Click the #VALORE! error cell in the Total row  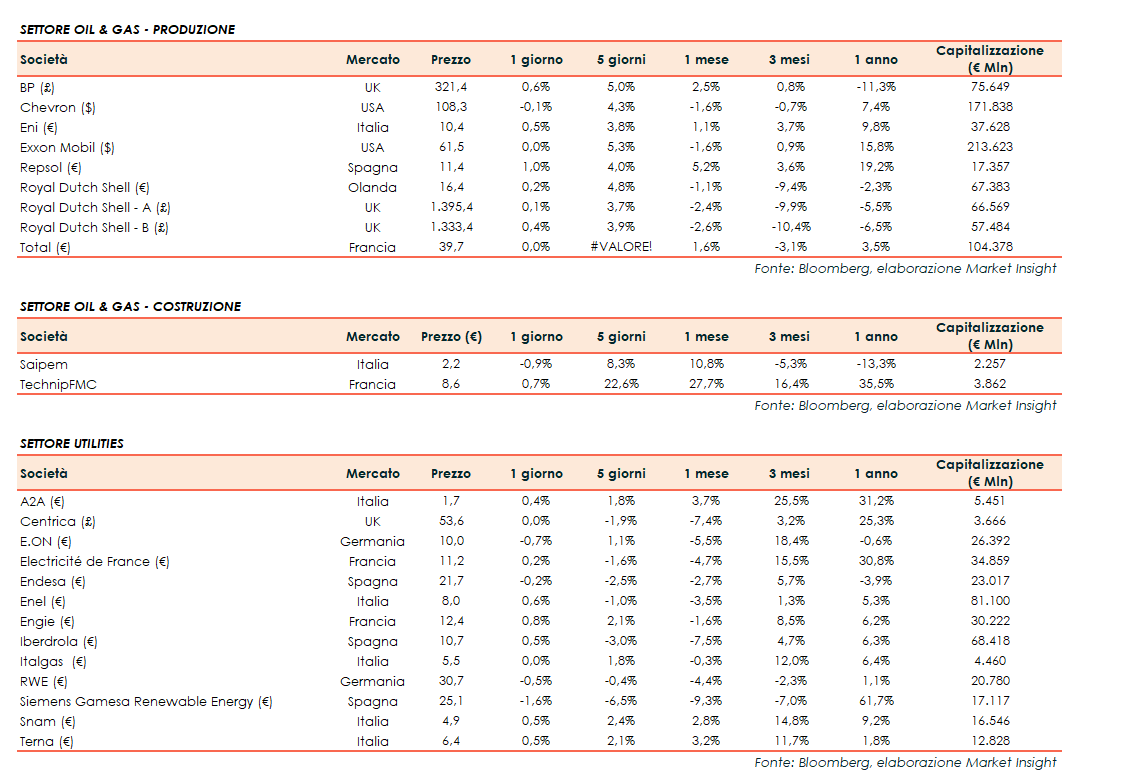tap(621, 247)
